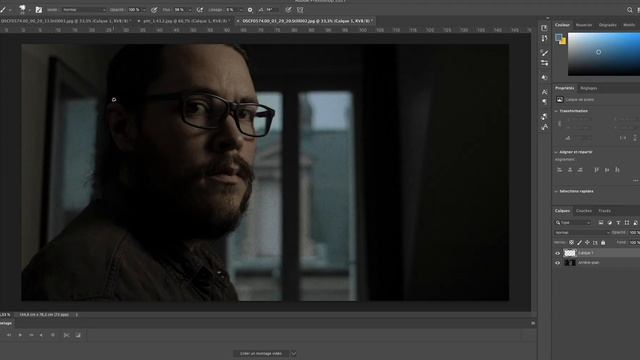The image size is (640, 360).
Task: Open the Brush Settings panel dock icon
Action: pos(544,63)
